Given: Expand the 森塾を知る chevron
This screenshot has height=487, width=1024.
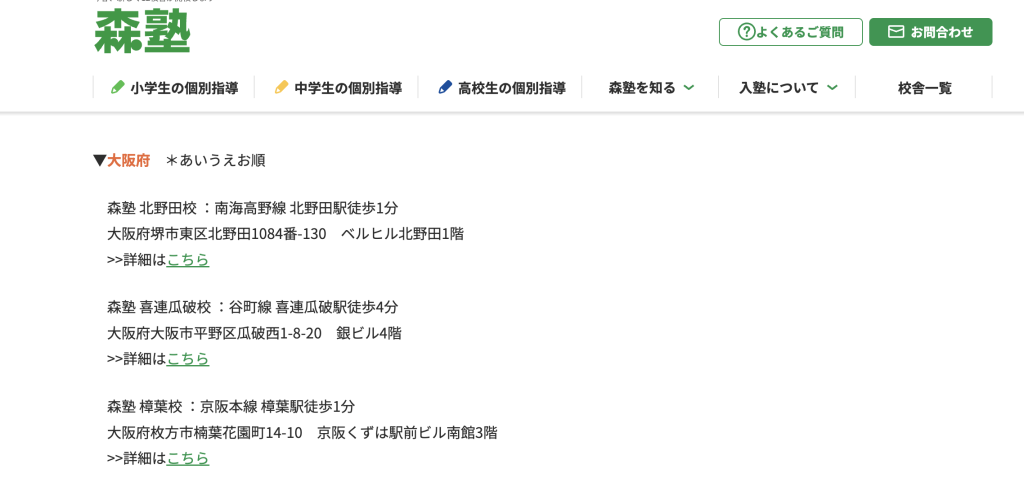Looking at the screenshot, I should pos(689,87).
